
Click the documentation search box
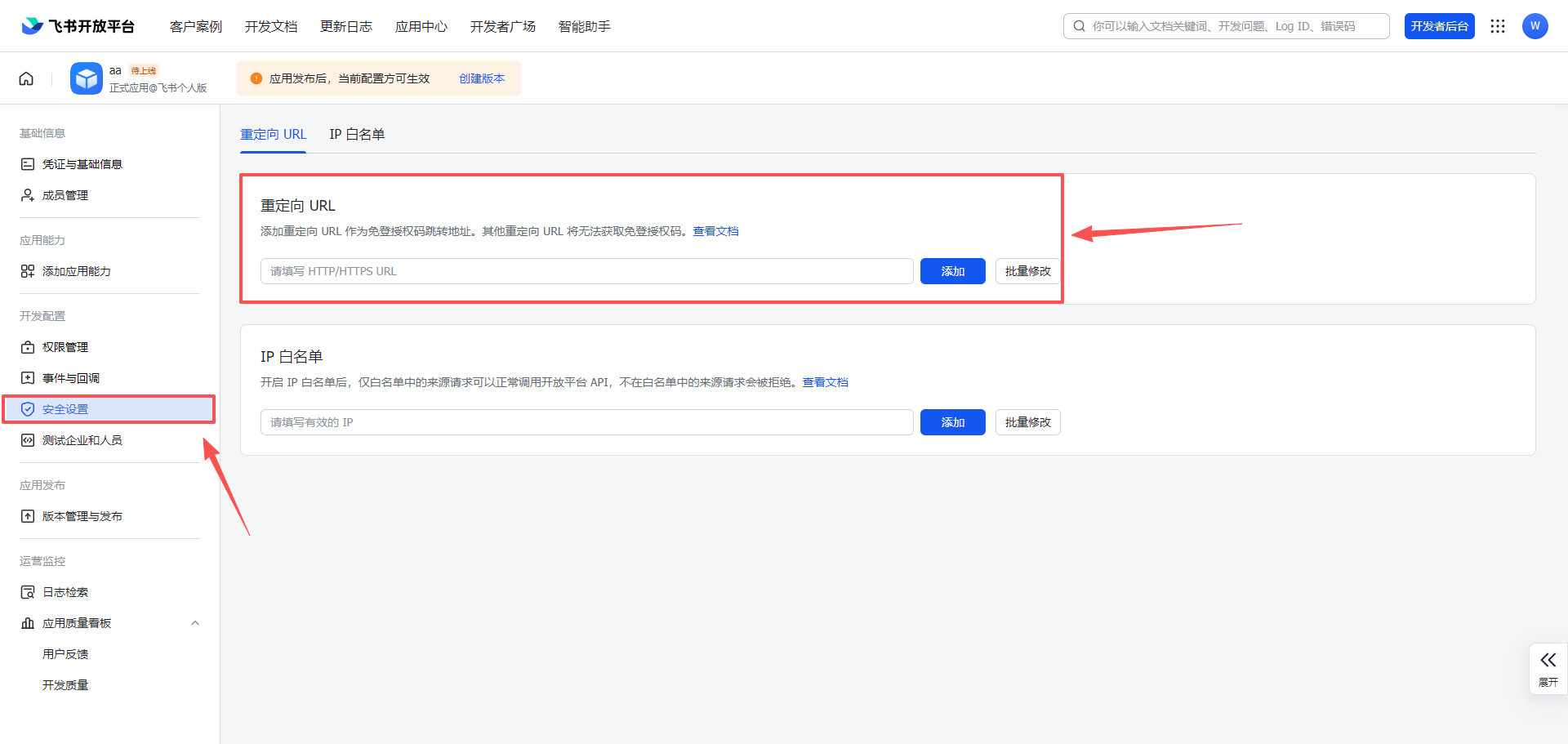1226,26
